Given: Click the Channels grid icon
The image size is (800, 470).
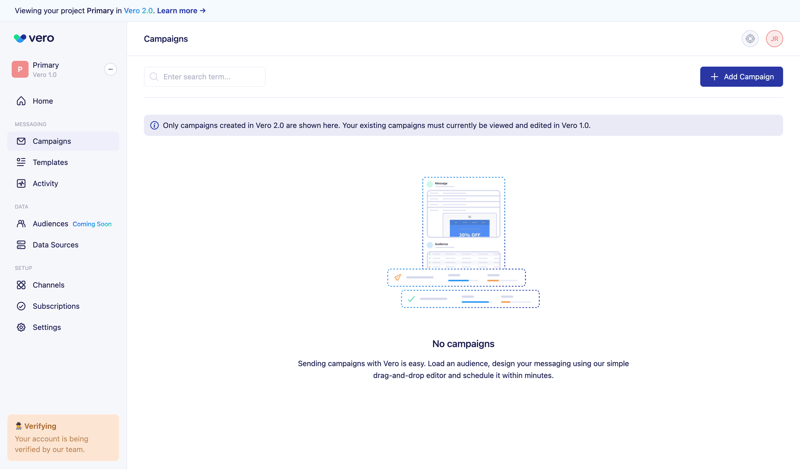Looking at the screenshot, I should pos(21,285).
